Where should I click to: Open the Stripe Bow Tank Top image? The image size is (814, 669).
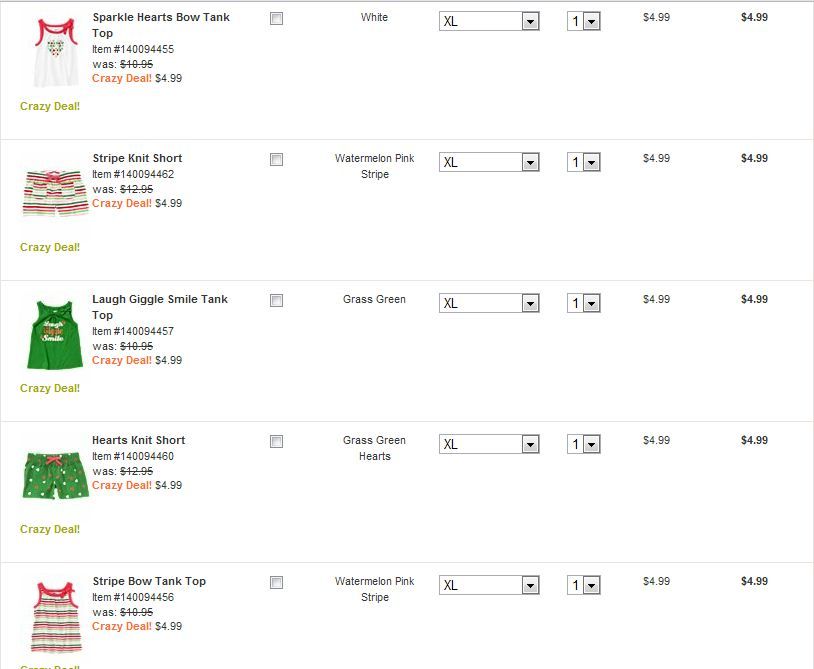56,616
